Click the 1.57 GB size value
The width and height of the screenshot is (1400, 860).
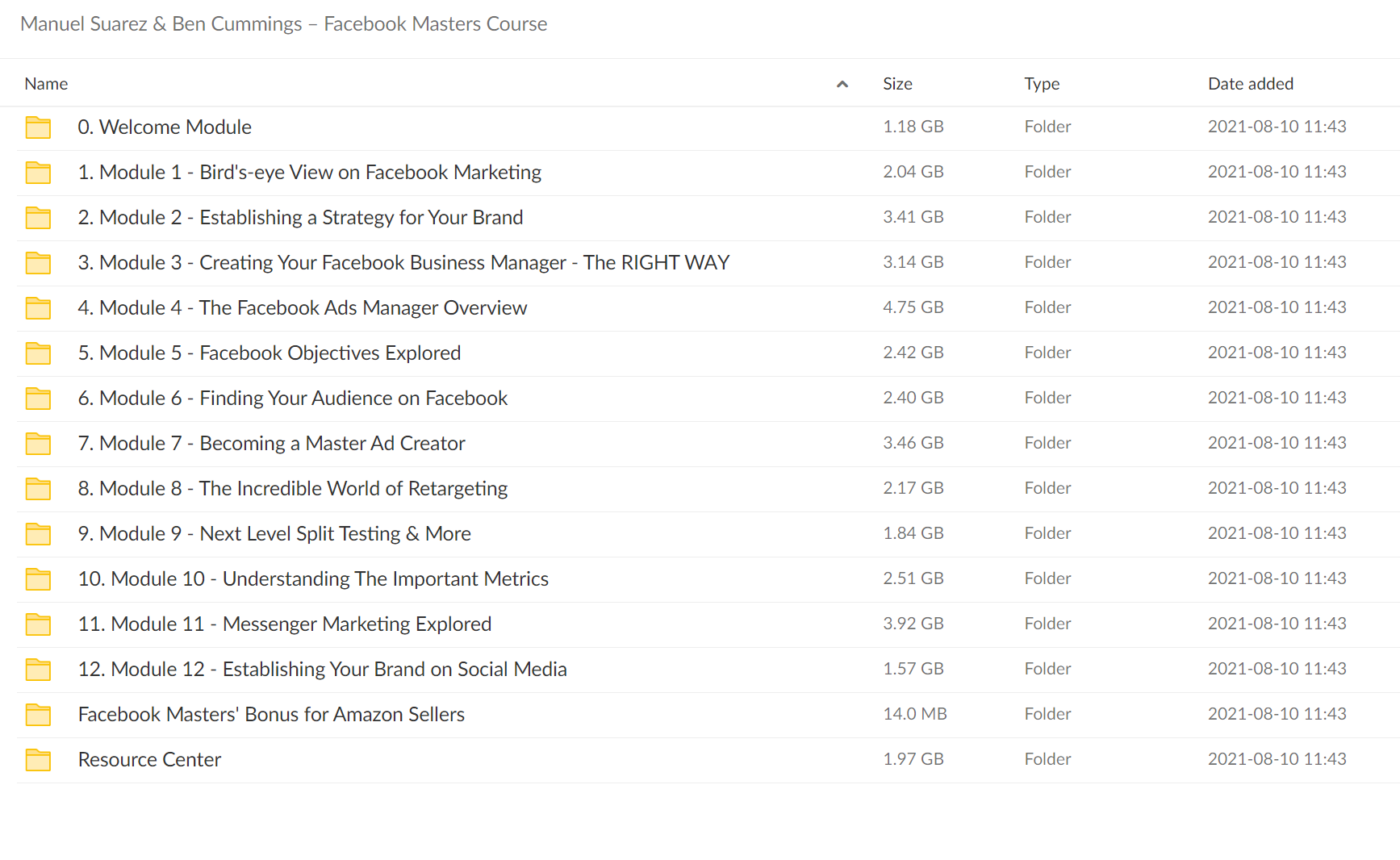pos(913,669)
